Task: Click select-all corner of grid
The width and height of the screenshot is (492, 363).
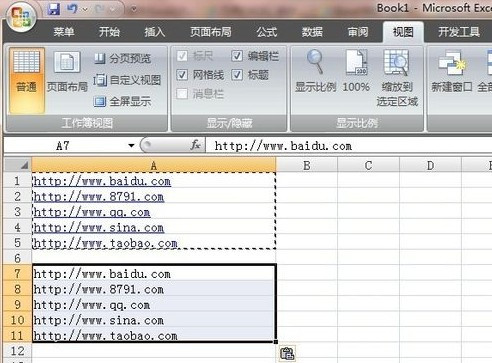Action: [18, 165]
